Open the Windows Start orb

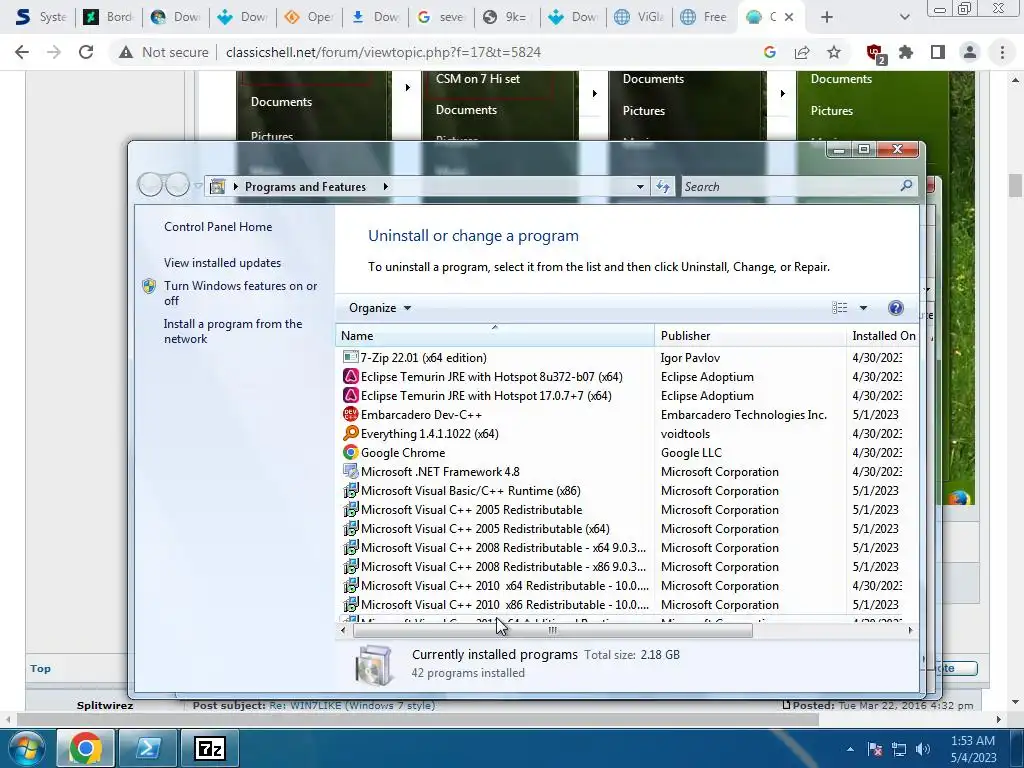pyautogui.click(x=27, y=748)
